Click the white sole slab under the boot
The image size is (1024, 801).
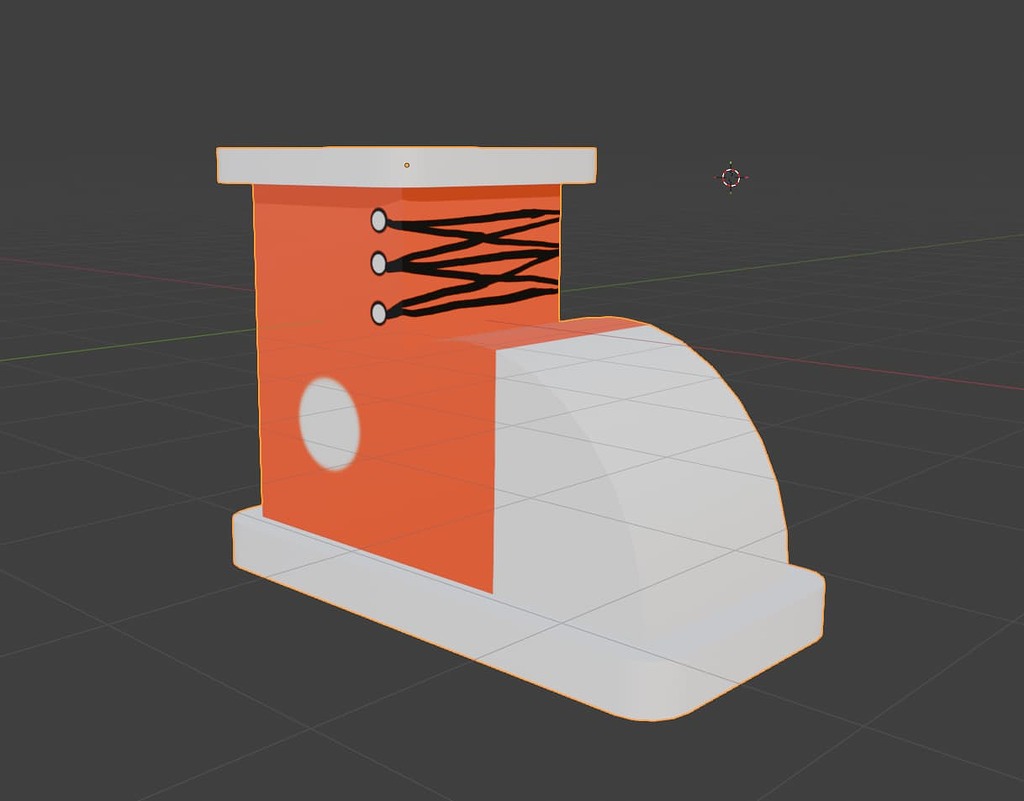529,614
